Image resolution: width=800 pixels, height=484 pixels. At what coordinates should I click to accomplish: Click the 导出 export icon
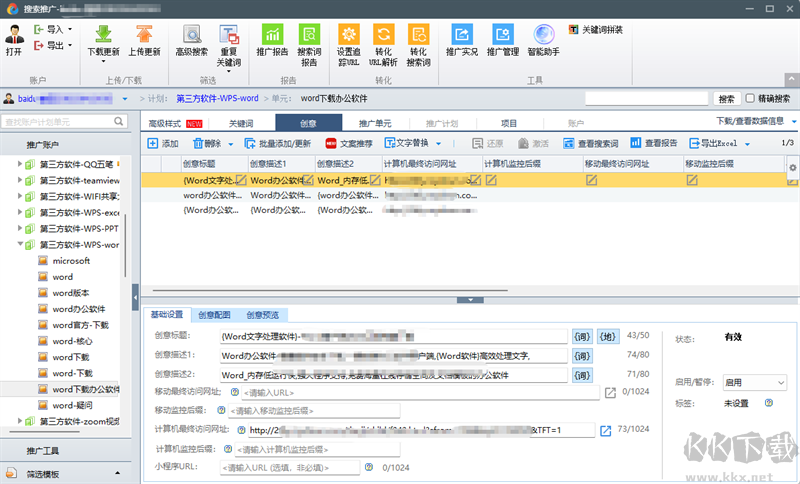pos(39,45)
